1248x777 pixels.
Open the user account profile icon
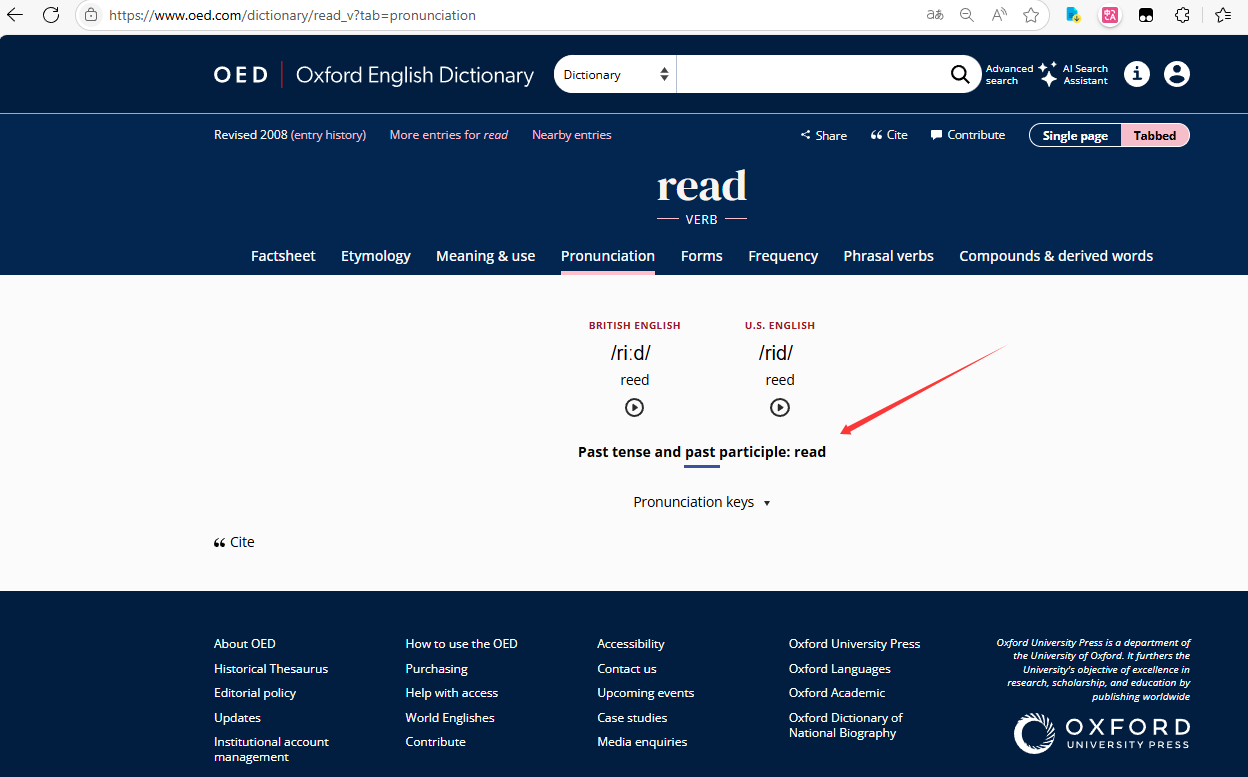point(1177,74)
